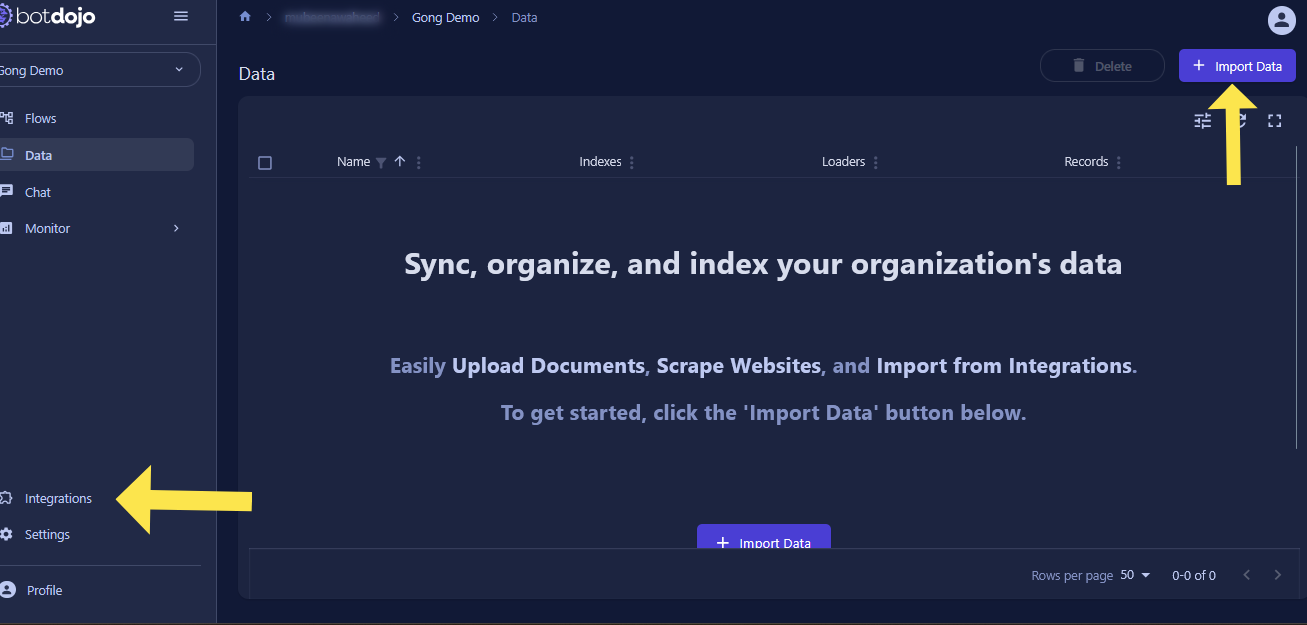1307x625 pixels.
Task: Open the Gong Demo project dropdown
Action: pyautogui.click(x=98, y=70)
